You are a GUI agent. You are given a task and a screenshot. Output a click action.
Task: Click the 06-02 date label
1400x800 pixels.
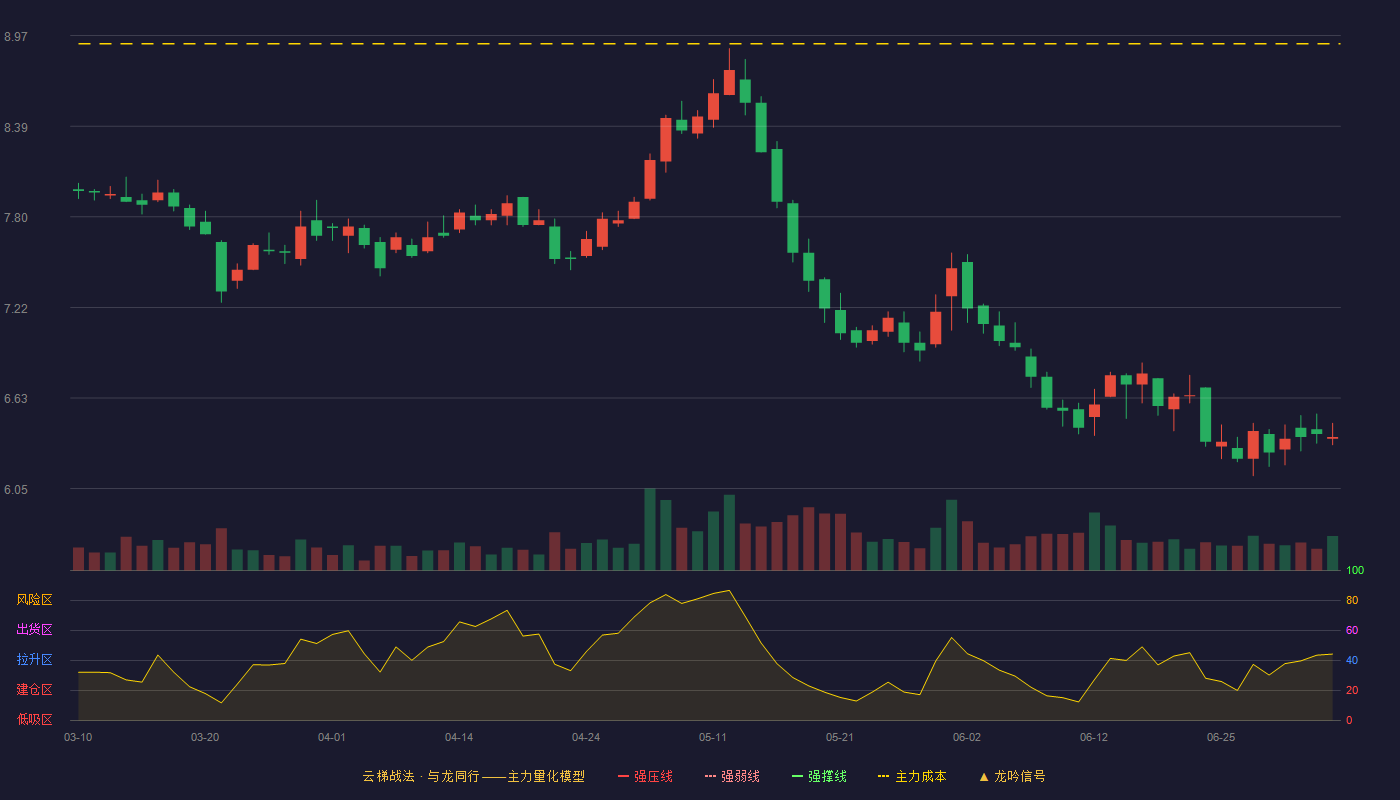pos(967,737)
